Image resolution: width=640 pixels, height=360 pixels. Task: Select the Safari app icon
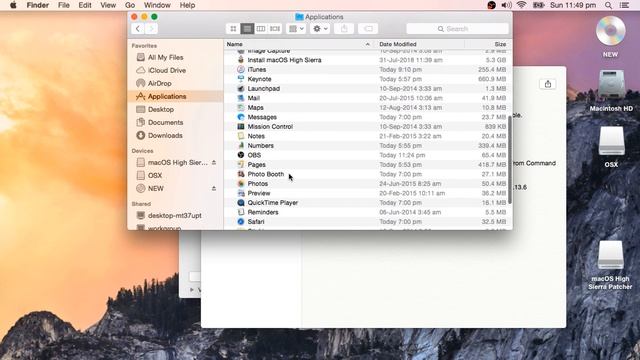241,222
